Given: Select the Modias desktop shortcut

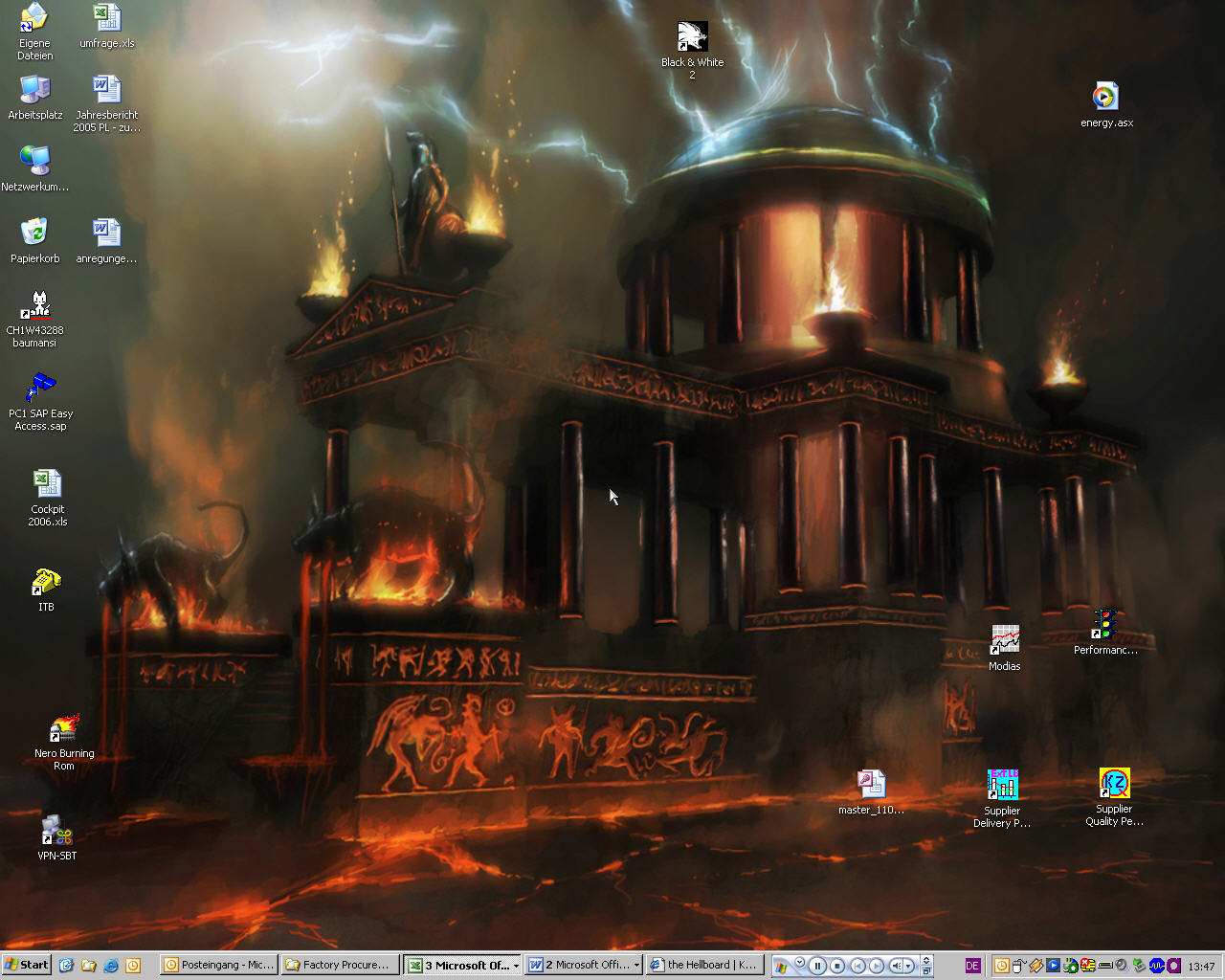Looking at the screenshot, I should point(1004,640).
